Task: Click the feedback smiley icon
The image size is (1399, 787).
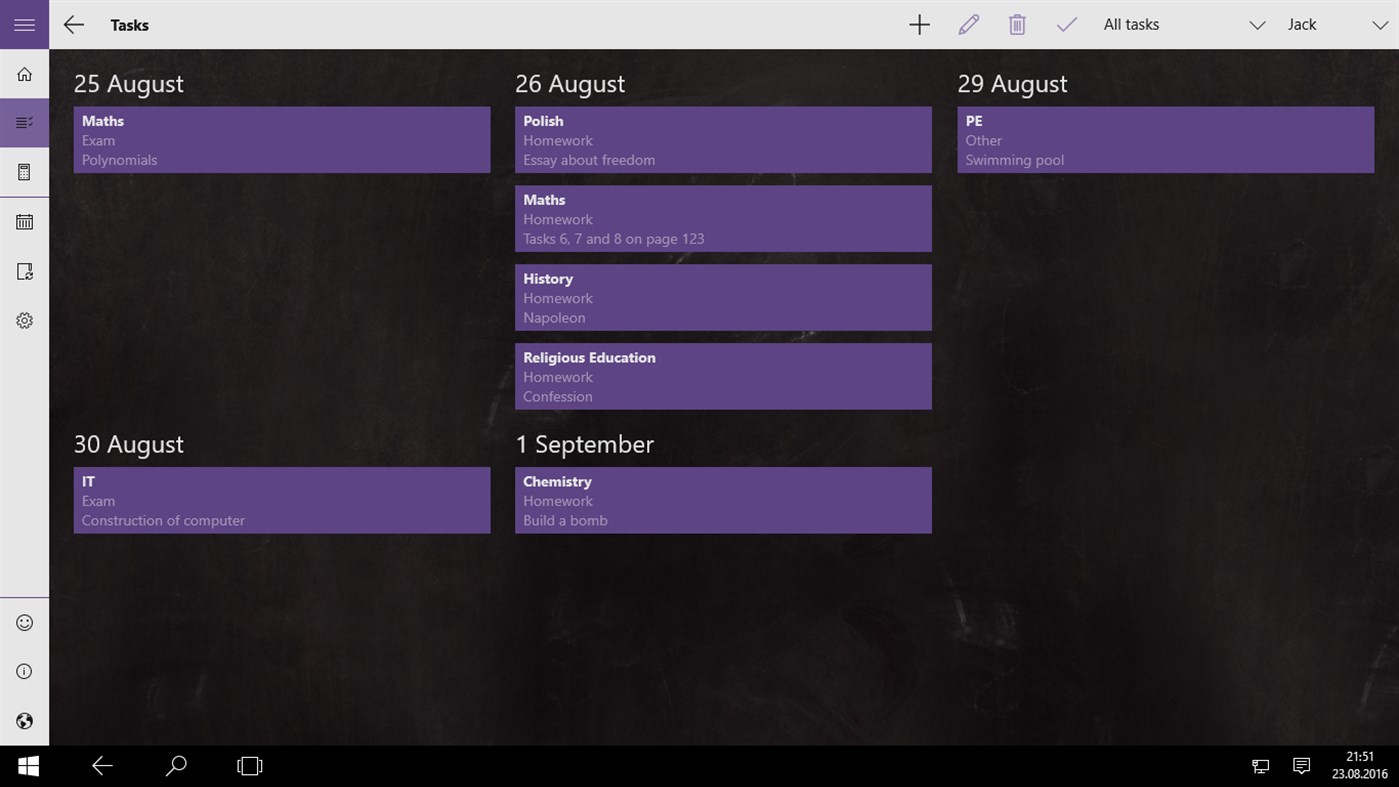Action: tap(24, 622)
